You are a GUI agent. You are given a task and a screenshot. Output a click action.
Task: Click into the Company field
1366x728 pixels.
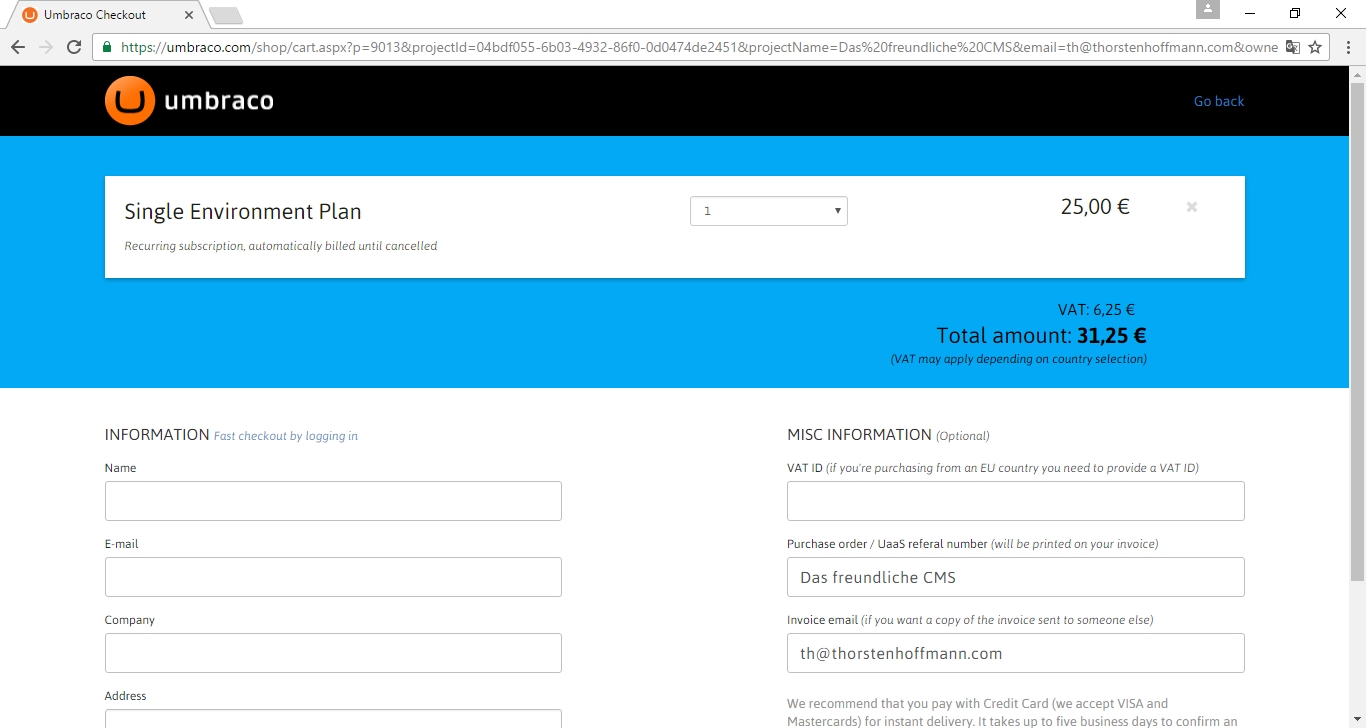click(x=333, y=653)
